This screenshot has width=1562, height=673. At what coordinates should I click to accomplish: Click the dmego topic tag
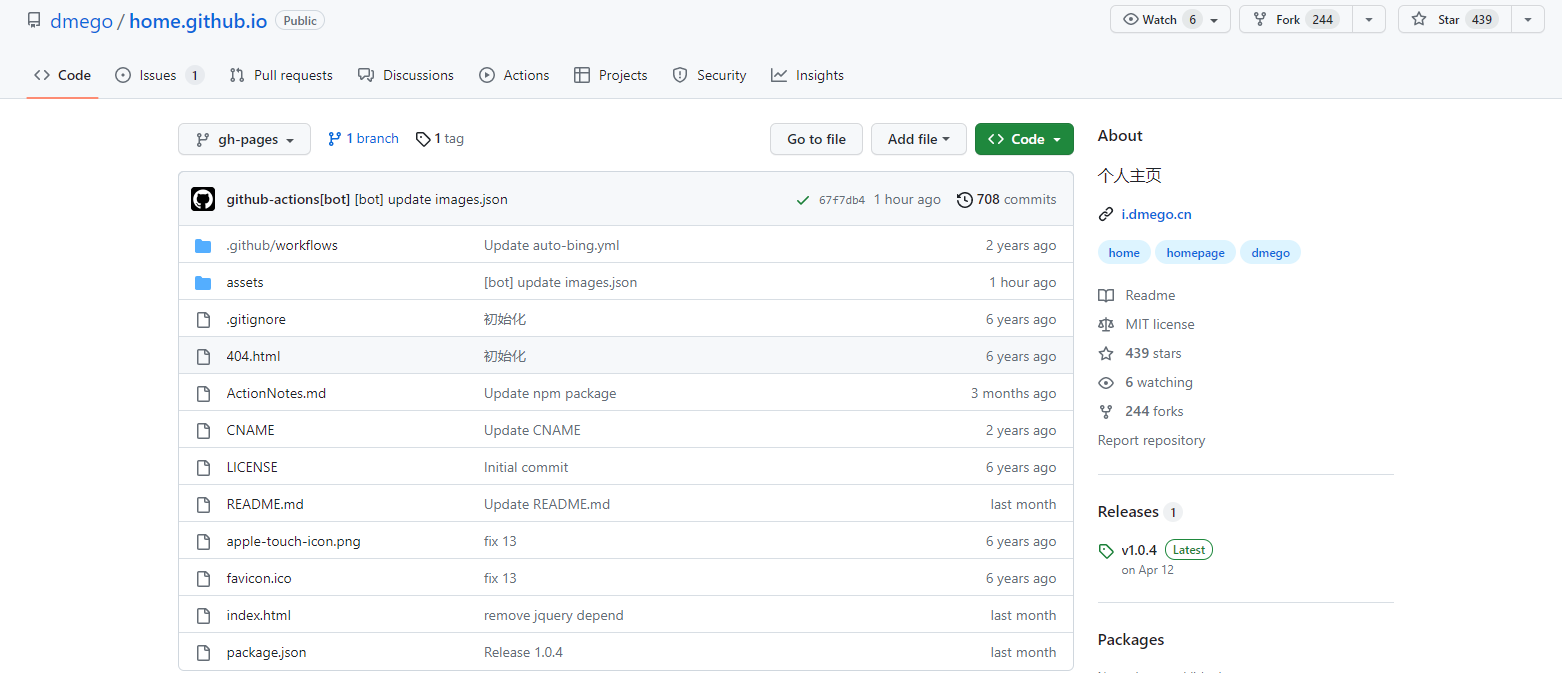point(1271,253)
